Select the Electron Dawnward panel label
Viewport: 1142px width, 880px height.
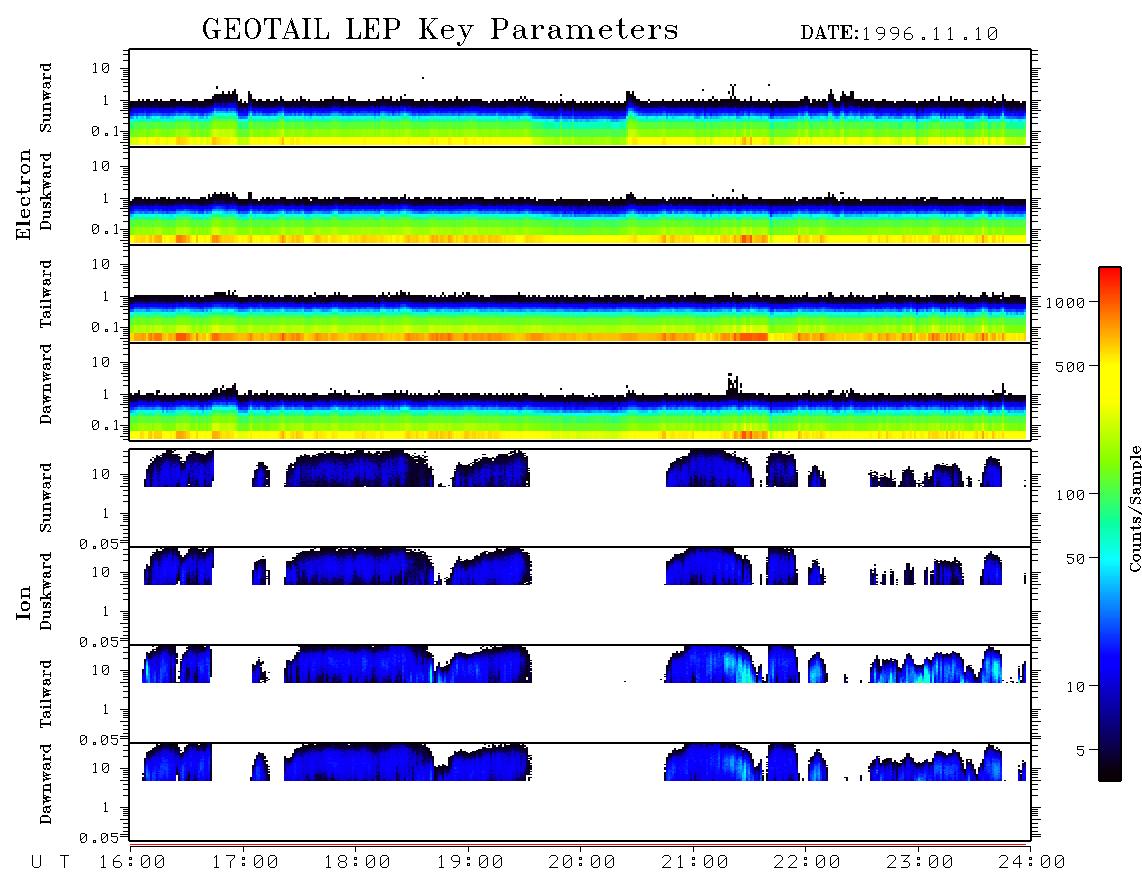(46, 384)
